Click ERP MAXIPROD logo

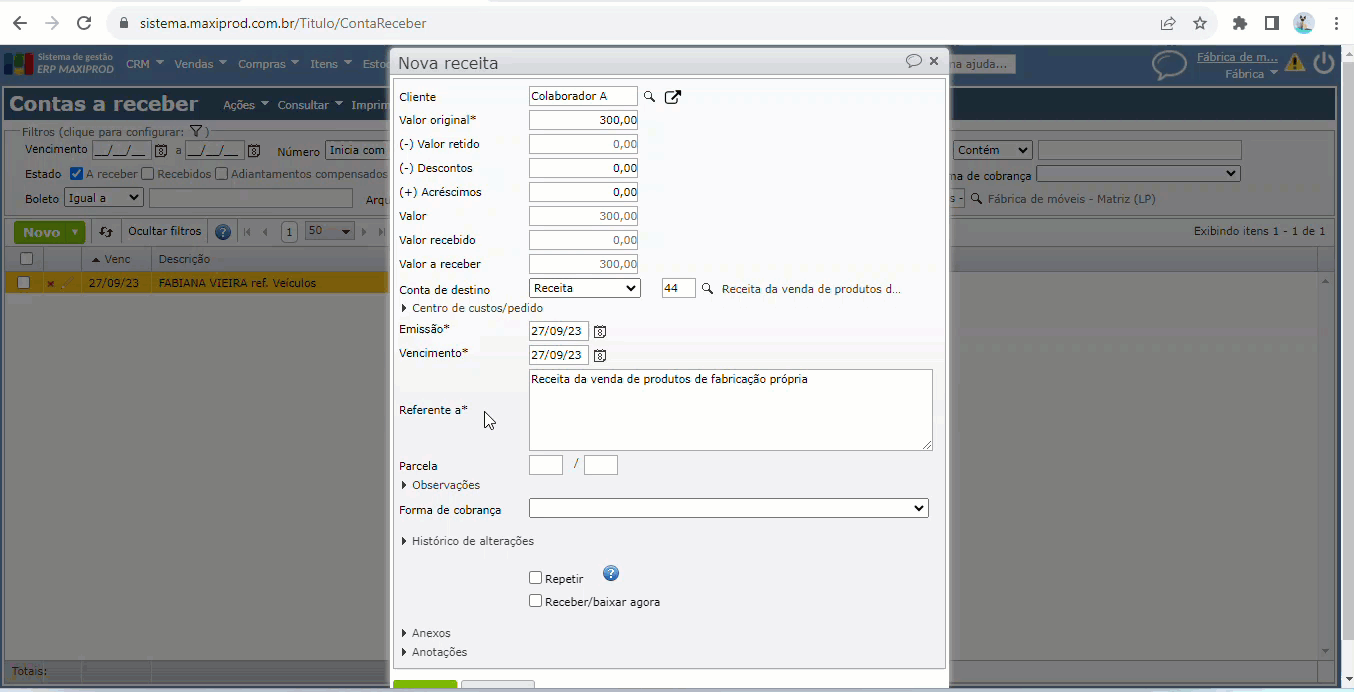pos(60,64)
